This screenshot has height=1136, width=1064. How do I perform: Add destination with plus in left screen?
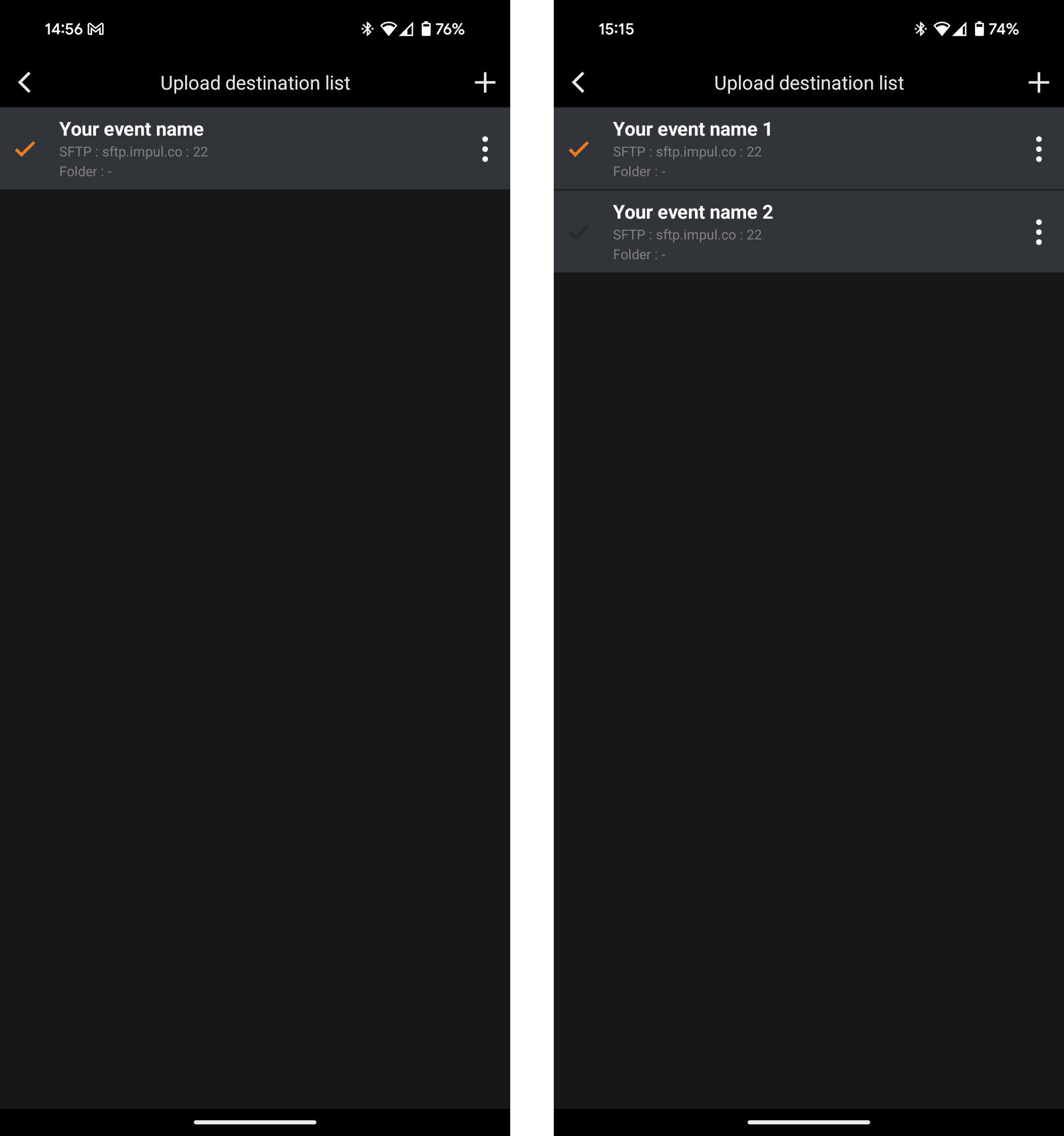[x=484, y=83]
